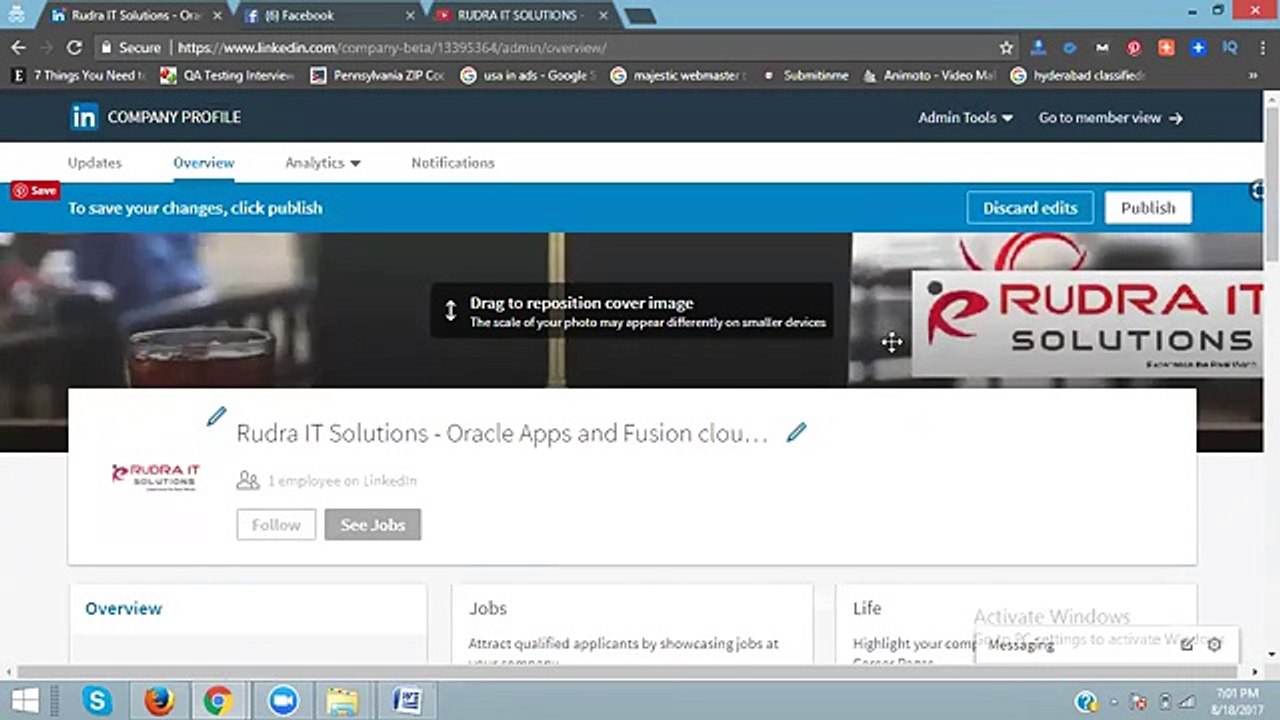Expand the Analytics dropdown tab
The height and width of the screenshot is (720, 1280).
pyautogui.click(x=322, y=162)
